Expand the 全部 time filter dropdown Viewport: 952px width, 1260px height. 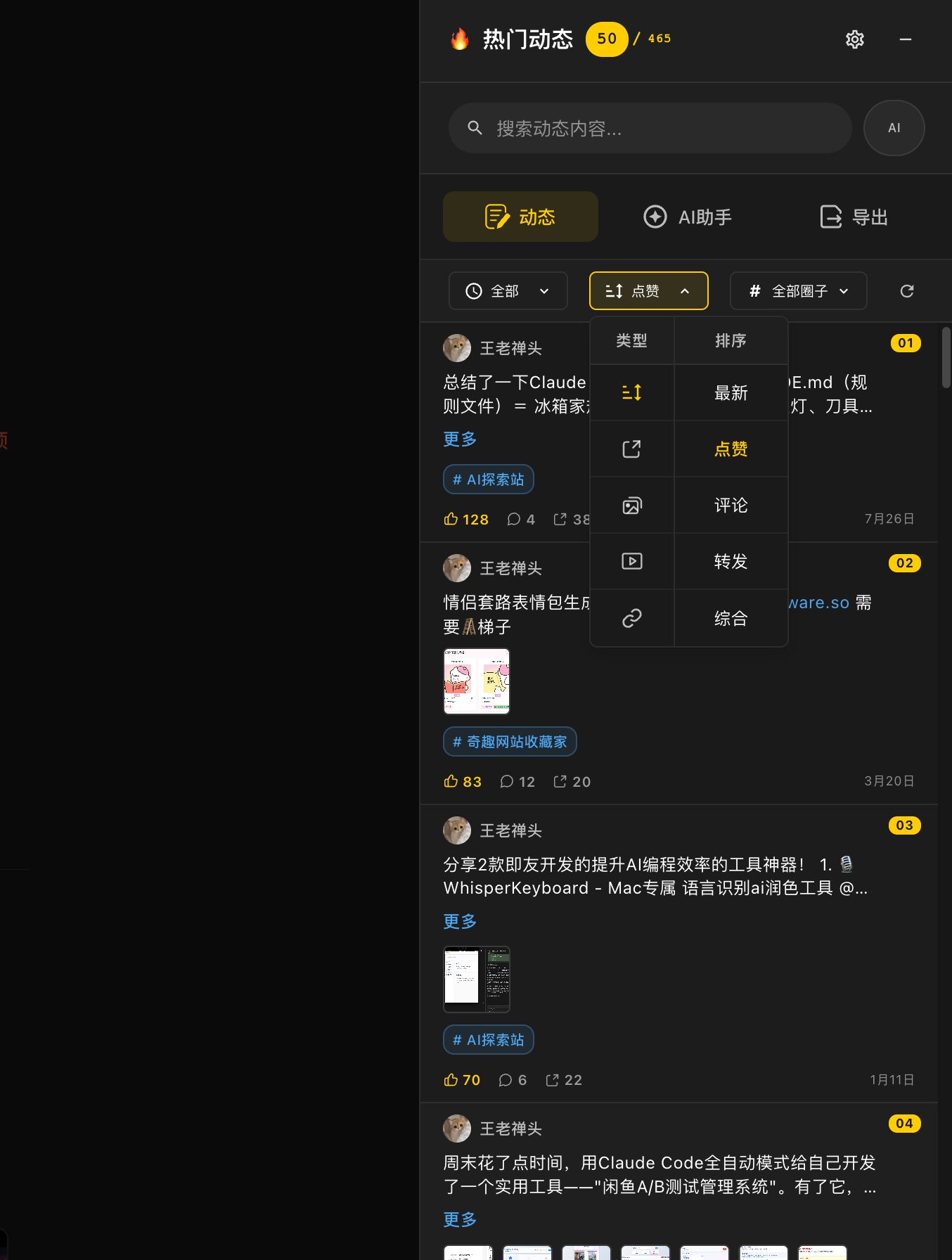508,291
